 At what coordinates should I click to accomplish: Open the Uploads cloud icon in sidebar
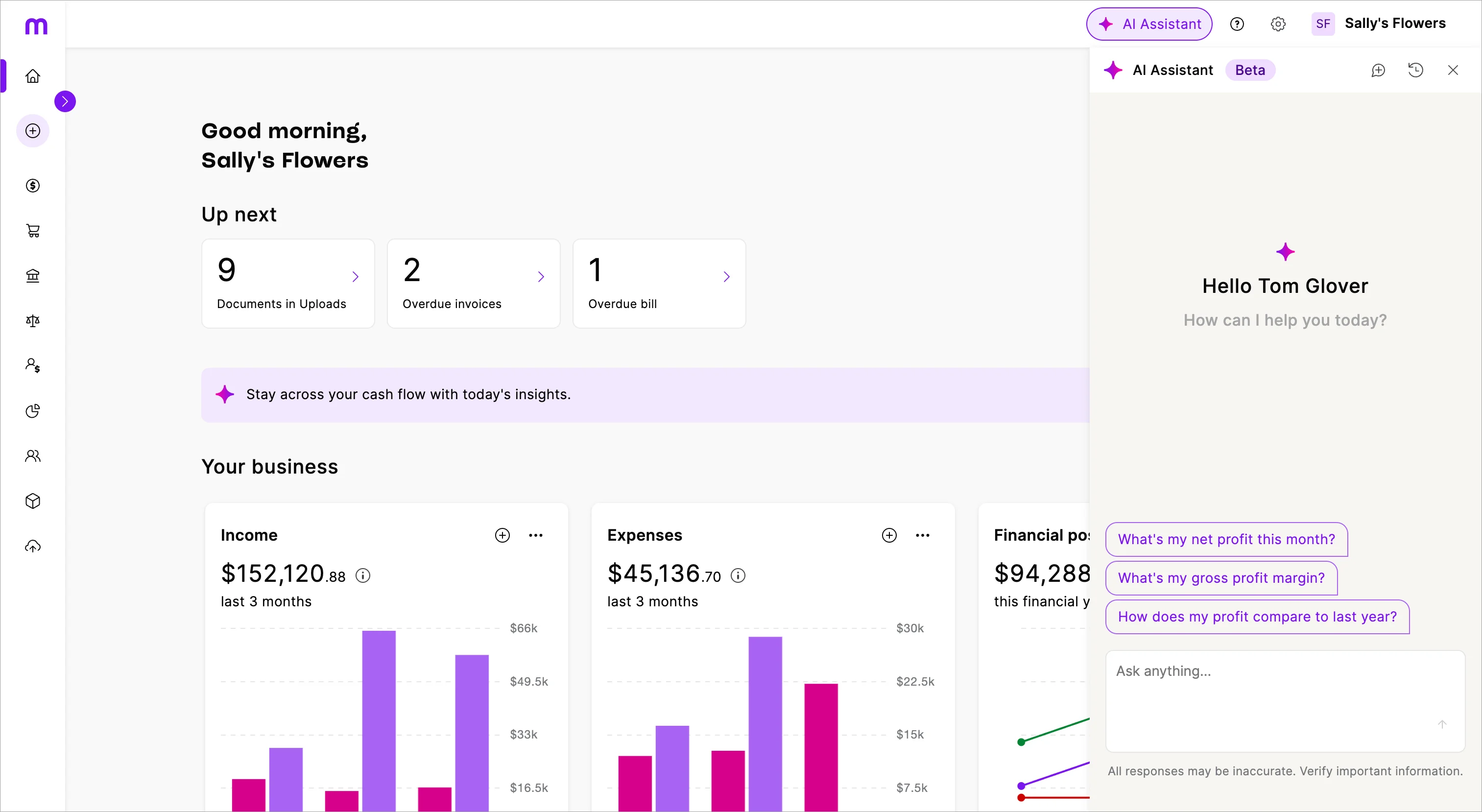pyautogui.click(x=33, y=546)
